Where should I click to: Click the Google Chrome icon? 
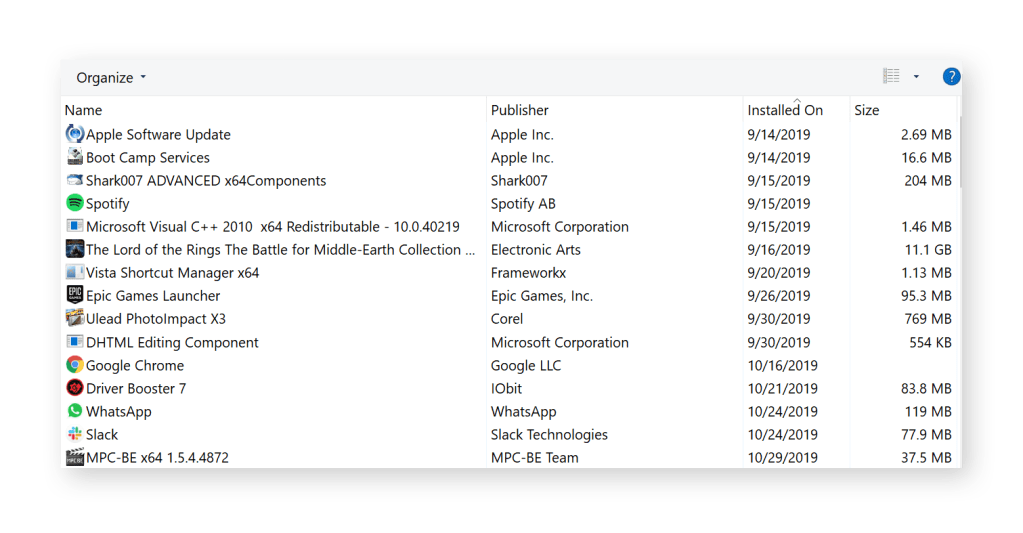(x=74, y=366)
